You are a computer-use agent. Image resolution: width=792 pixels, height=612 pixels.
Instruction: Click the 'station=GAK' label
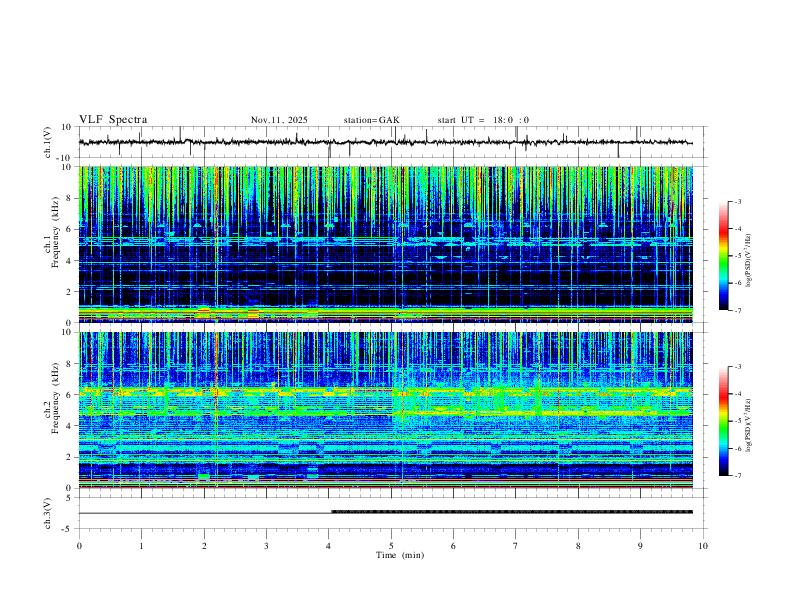pos(371,120)
